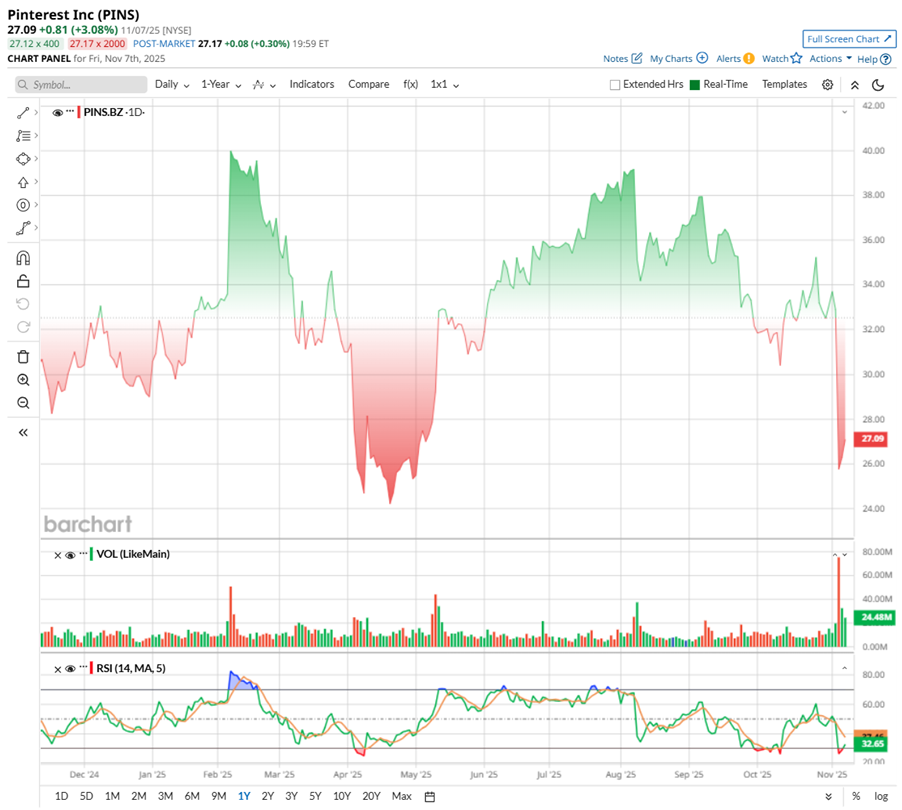Open Alerts warning icon
Screen dimensions: 902x810
748,58
